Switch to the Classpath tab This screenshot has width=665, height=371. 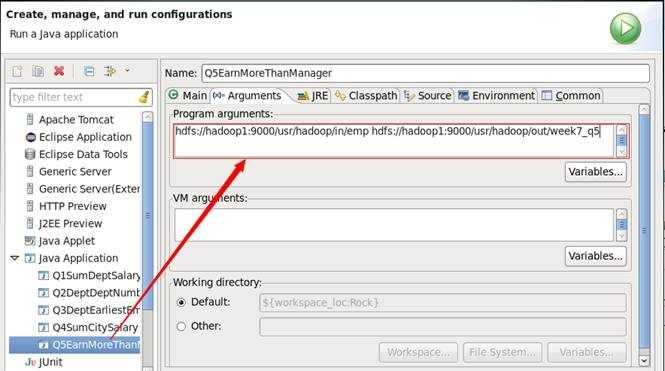[366, 96]
